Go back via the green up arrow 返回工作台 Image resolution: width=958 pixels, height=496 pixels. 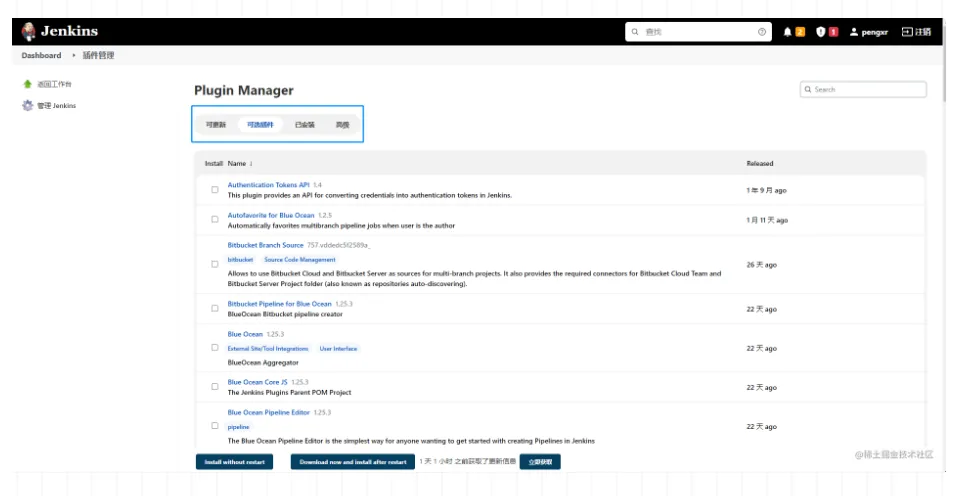27,84
